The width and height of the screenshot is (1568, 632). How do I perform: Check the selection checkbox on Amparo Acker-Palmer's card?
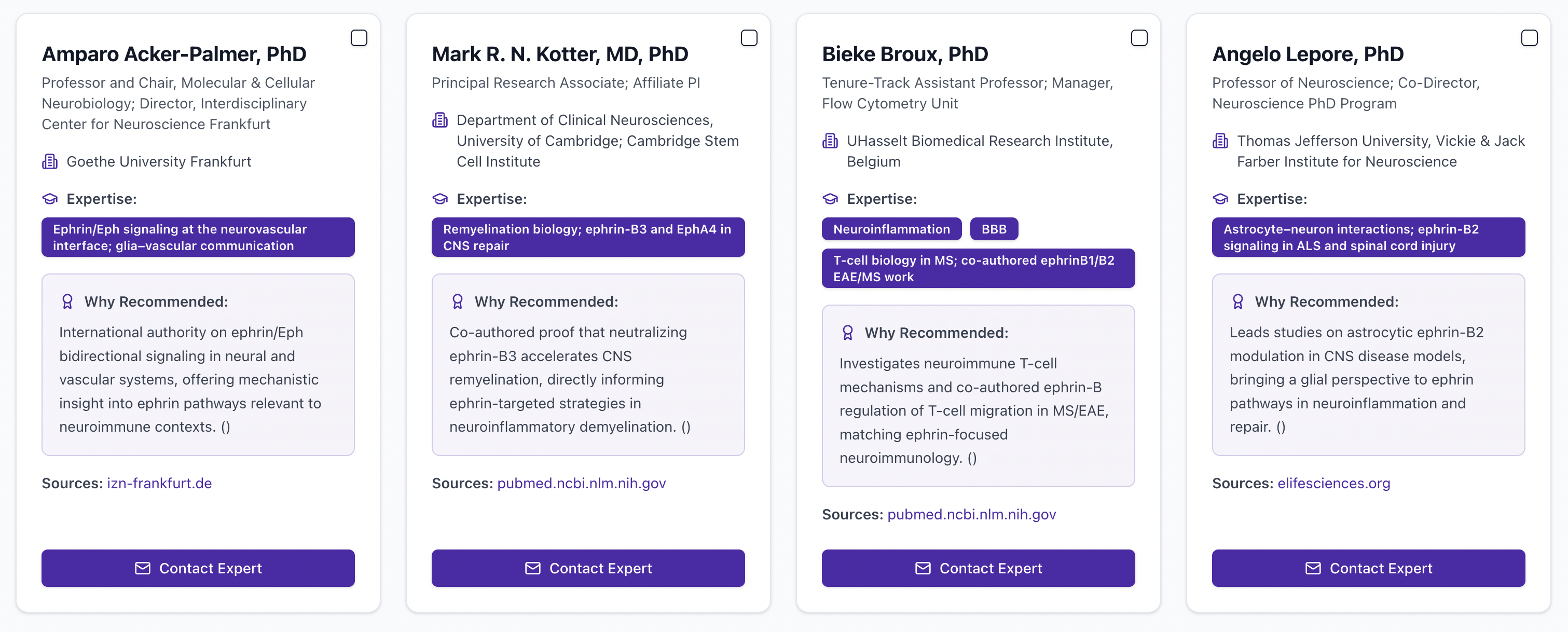pos(359,37)
